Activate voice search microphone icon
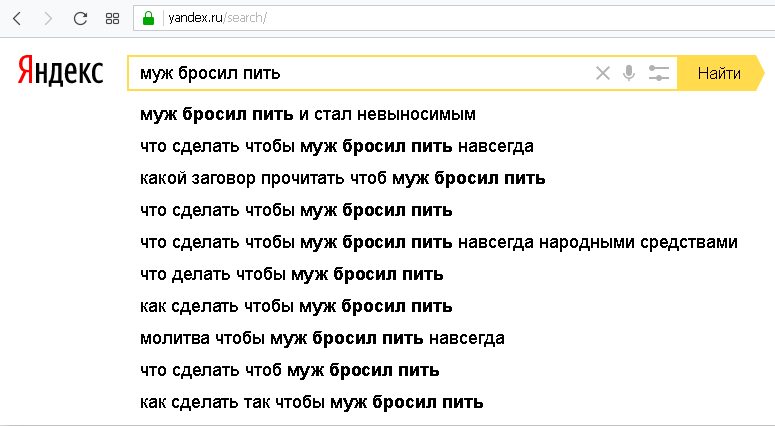775x426 pixels. pyautogui.click(x=629, y=73)
